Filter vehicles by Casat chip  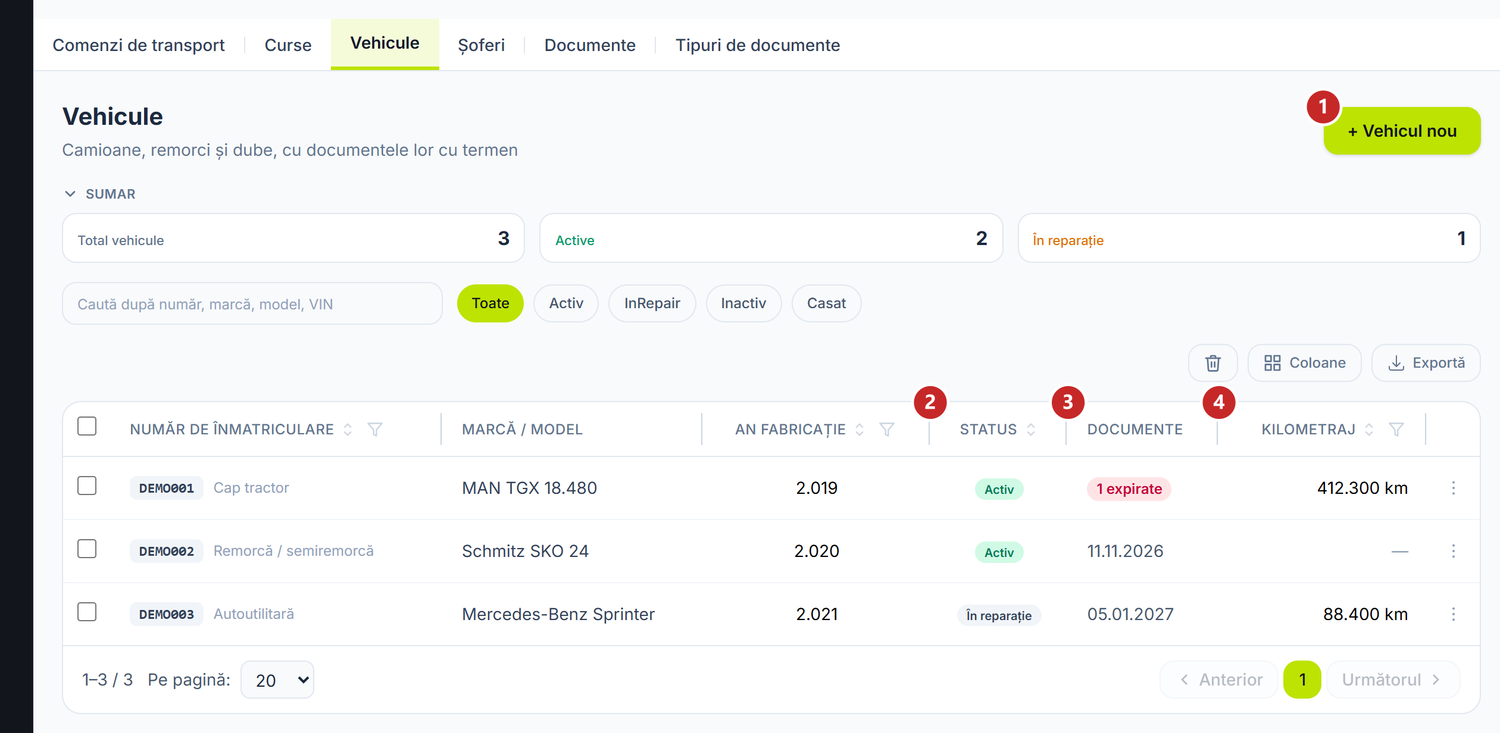point(827,303)
